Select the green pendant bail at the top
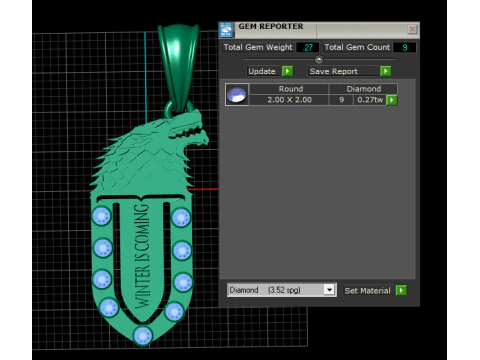Image resolution: width=480 pixels, height=360 pixels. coord(178,67)
